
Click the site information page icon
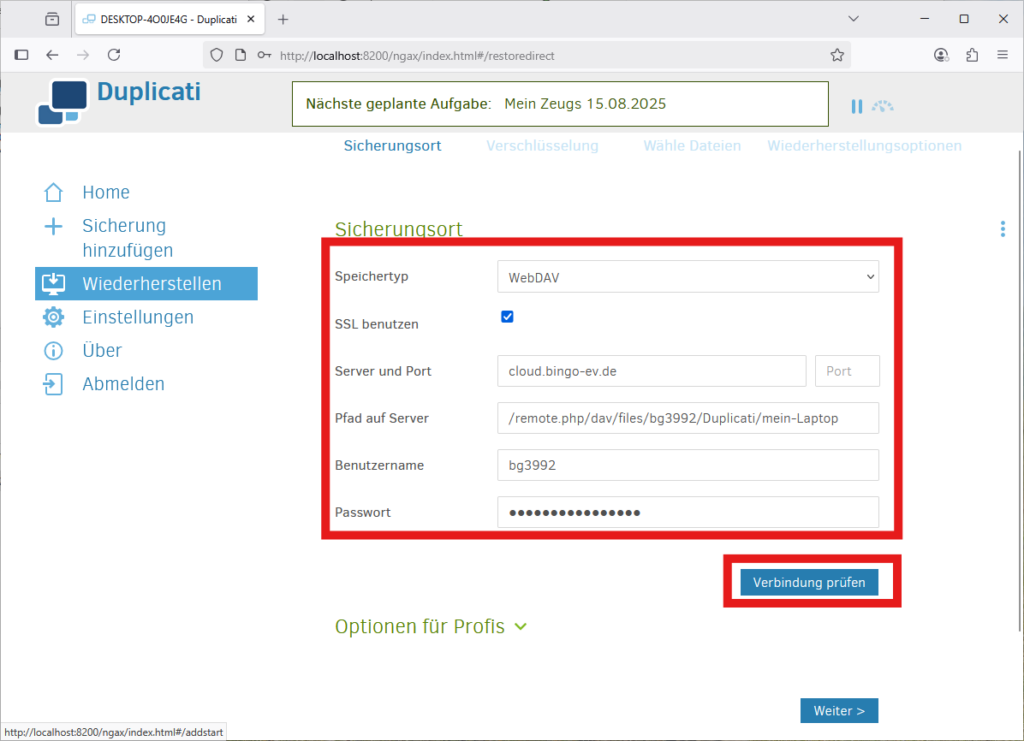click(240, 55)
